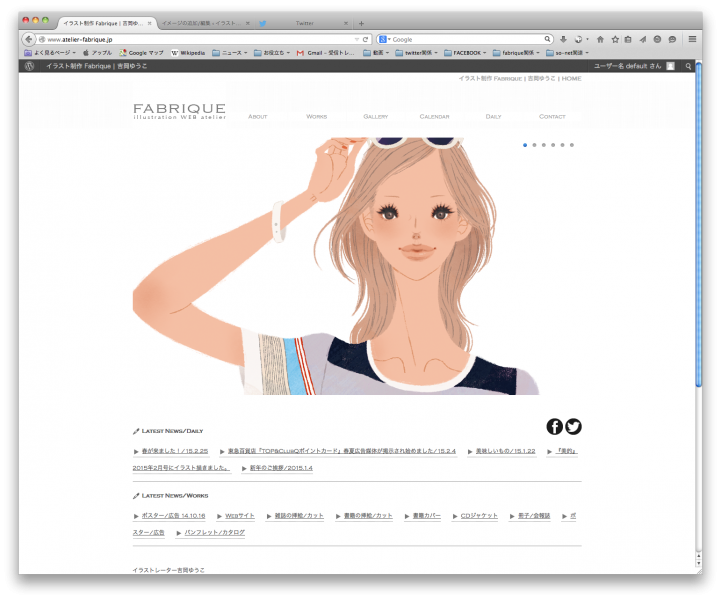This screenshot has width=721, height=600.
Task: Open the admin bar search magnifier
Action: [x=688, y=66]
